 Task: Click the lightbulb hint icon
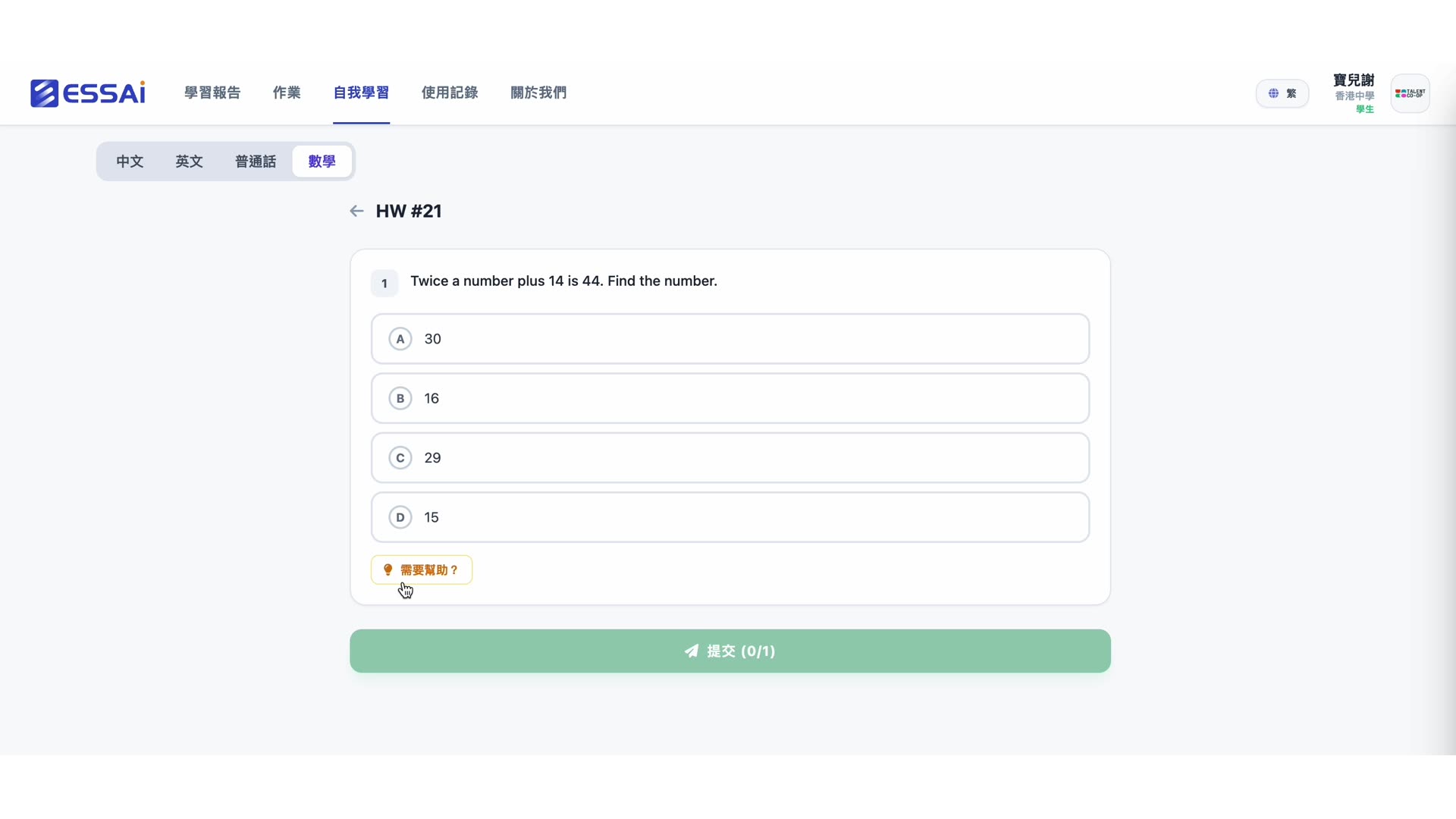pyautogui.click(x=388, y=570)
